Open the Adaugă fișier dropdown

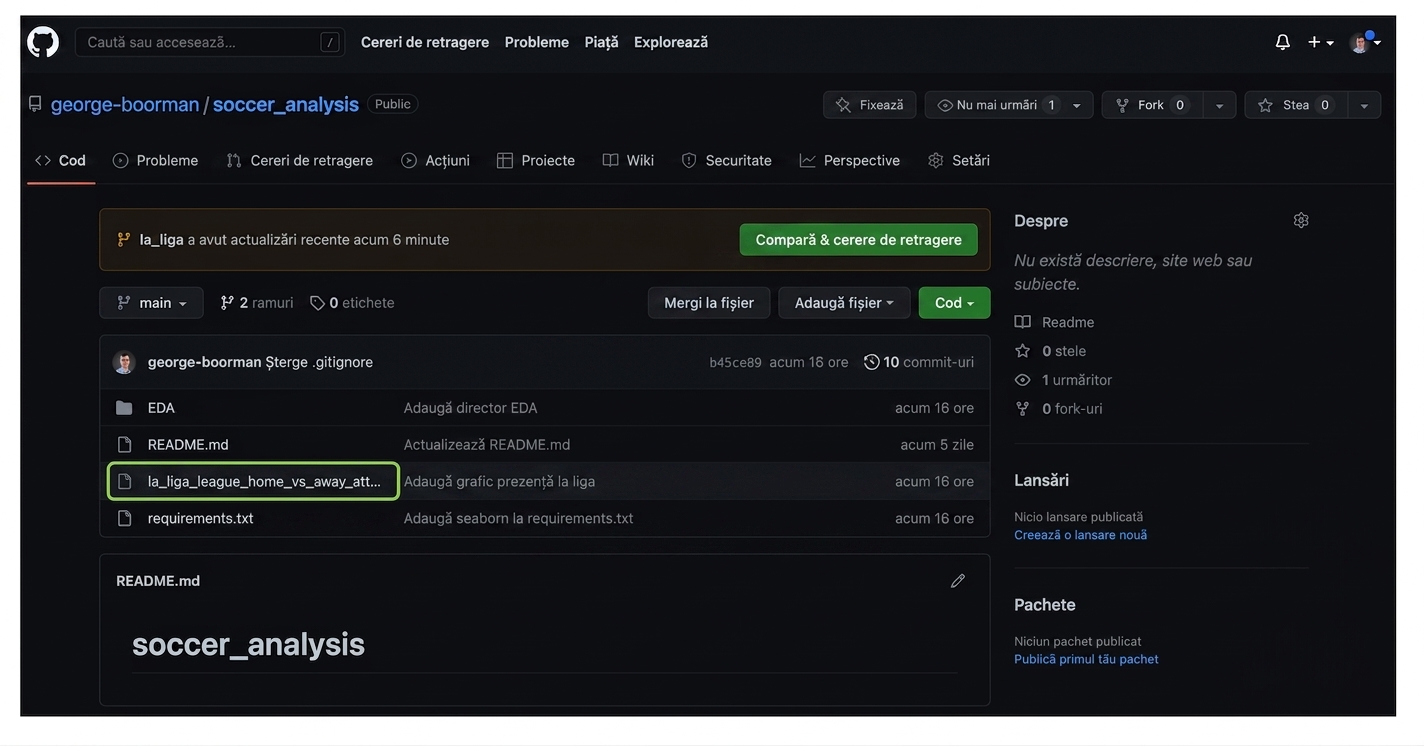coord(844,303)
